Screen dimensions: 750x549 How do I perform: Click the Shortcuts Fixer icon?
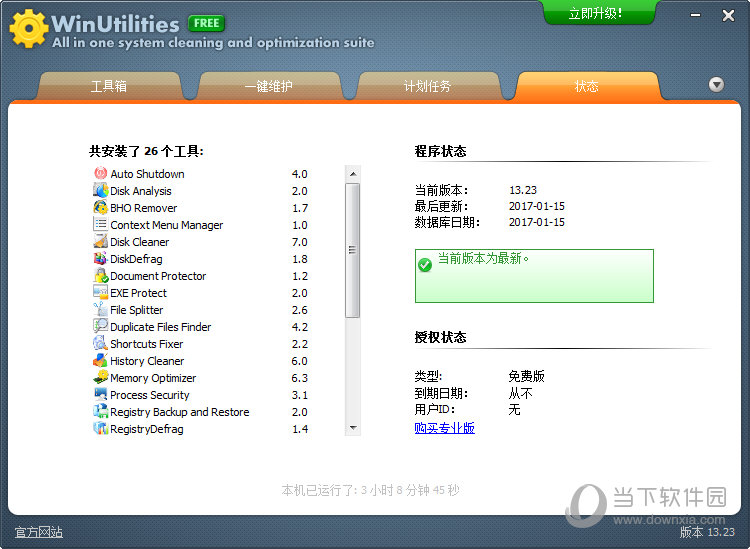coord(100,343)
